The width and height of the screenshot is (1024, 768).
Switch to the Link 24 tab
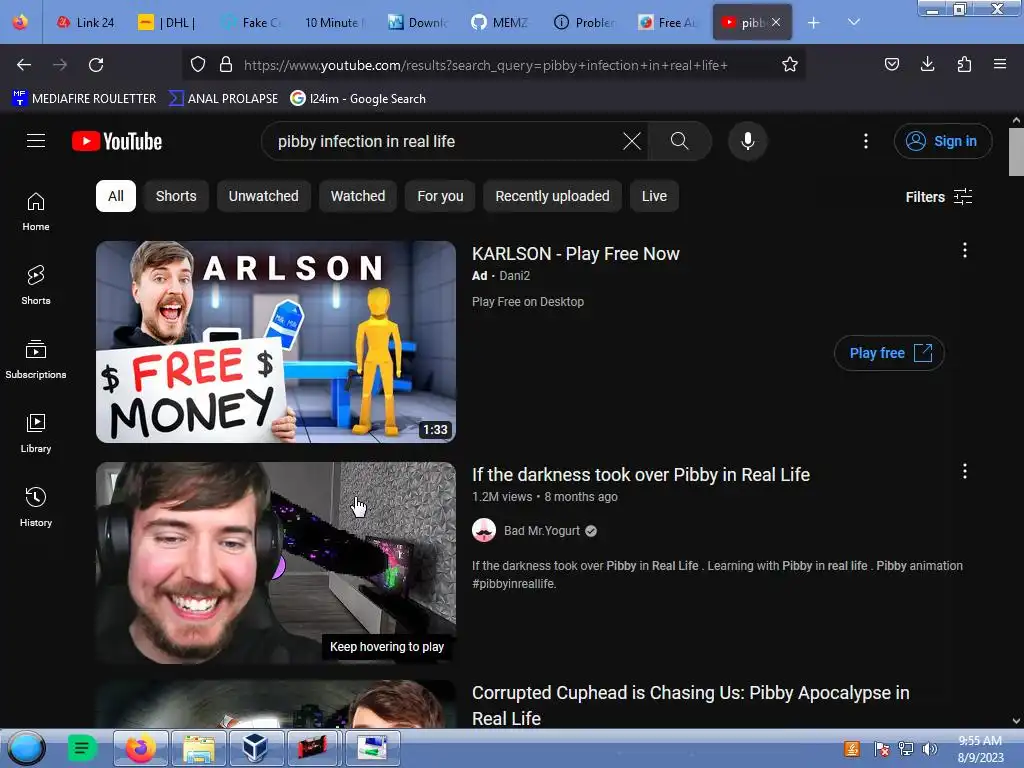click(x=86, y=23)
